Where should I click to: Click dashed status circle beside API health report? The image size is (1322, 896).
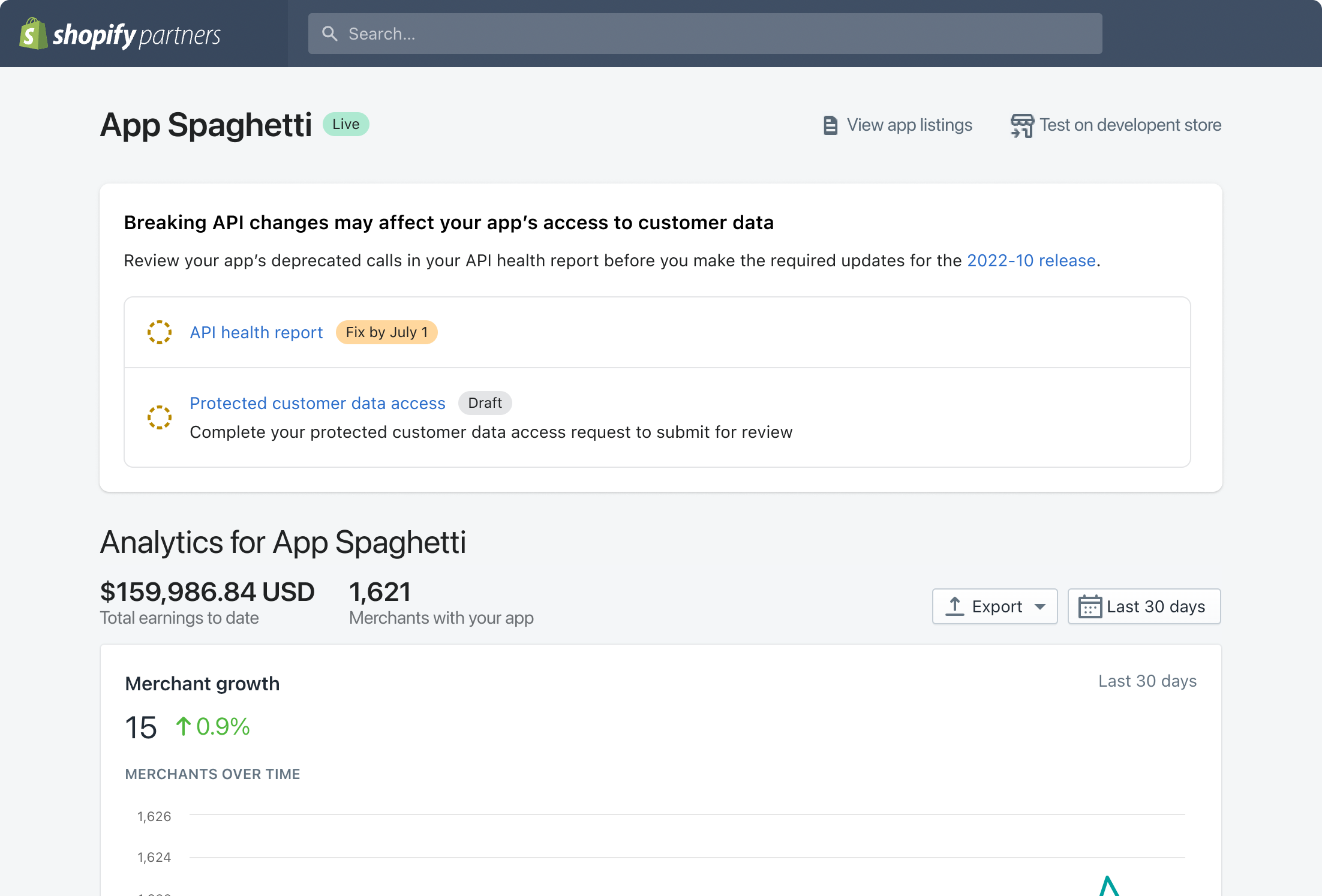[160, 332]
